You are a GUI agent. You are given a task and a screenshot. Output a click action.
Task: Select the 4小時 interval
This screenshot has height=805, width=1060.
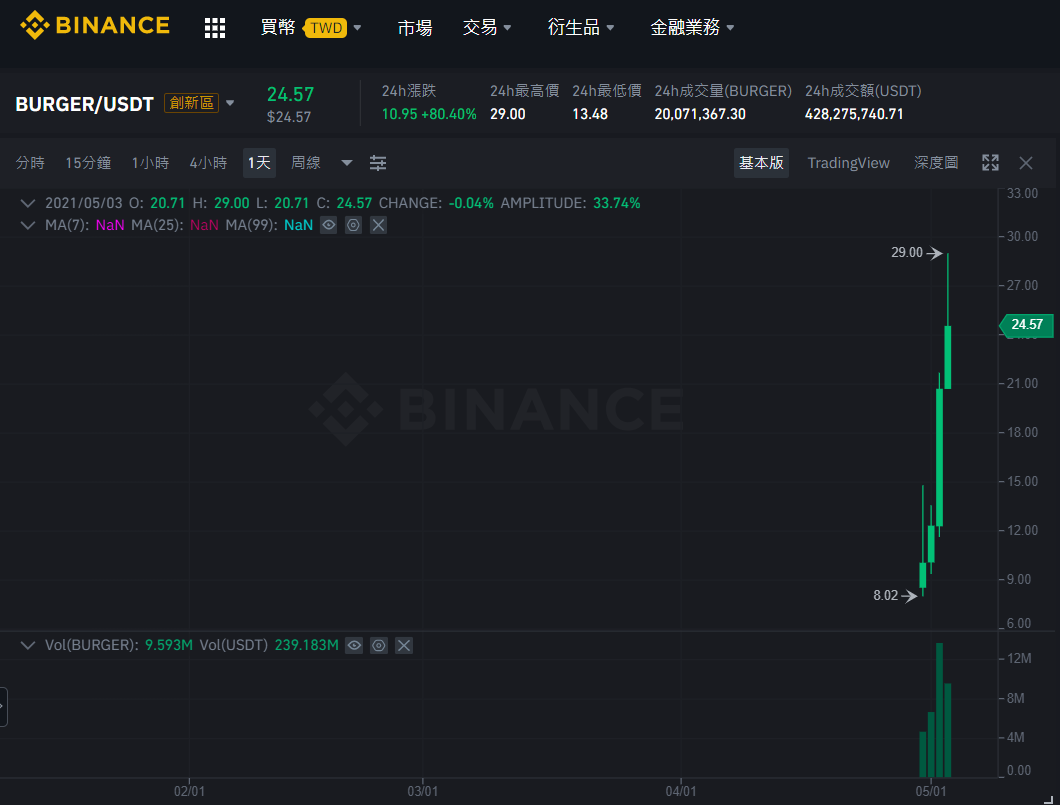pos(208,163)
